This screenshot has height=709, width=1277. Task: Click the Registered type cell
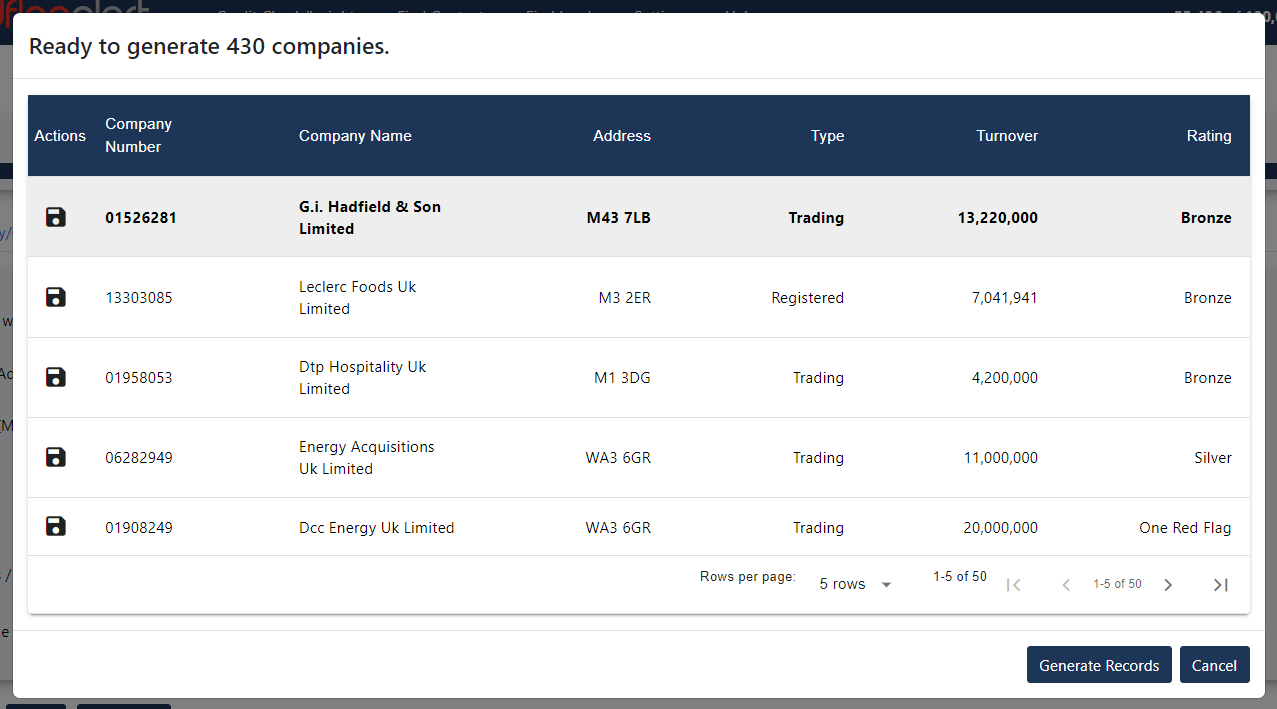[x=808, y=298]
